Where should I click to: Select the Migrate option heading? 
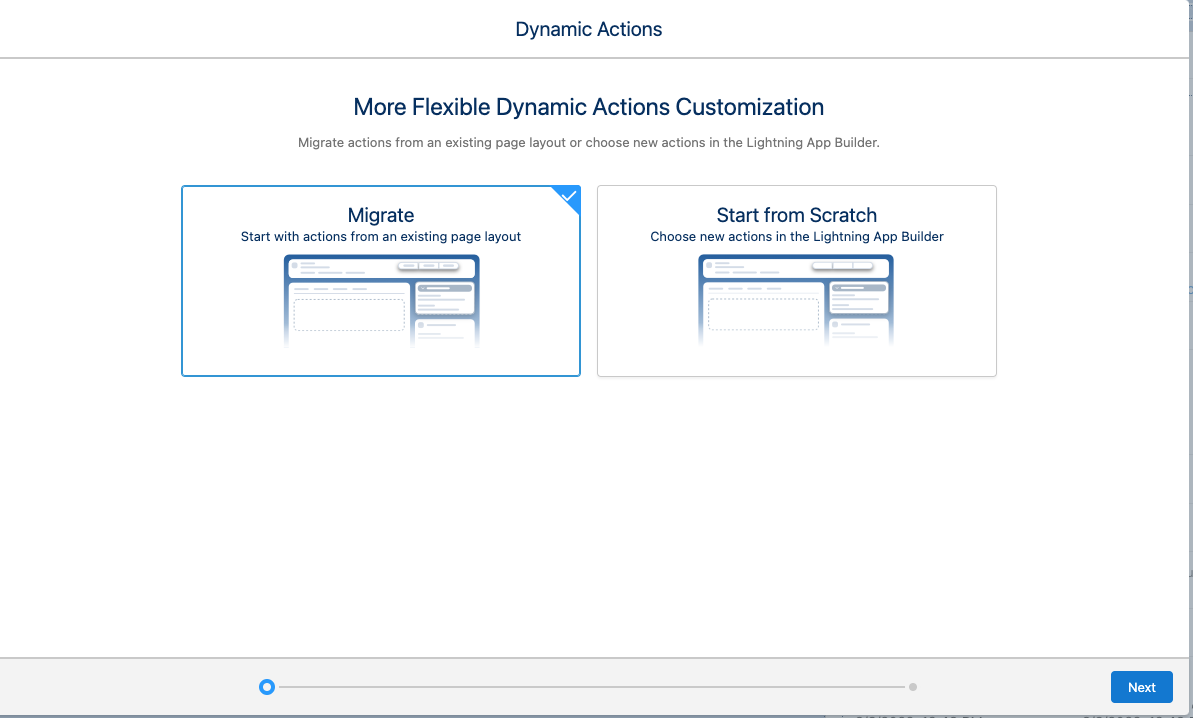coord(381,215)
